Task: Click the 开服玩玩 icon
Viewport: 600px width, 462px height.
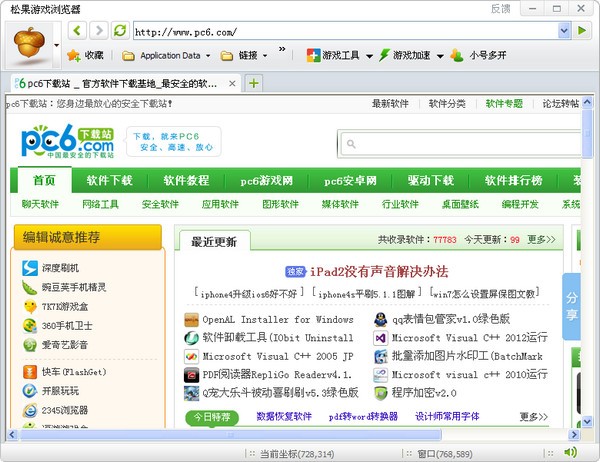Action: pos(30,391)
